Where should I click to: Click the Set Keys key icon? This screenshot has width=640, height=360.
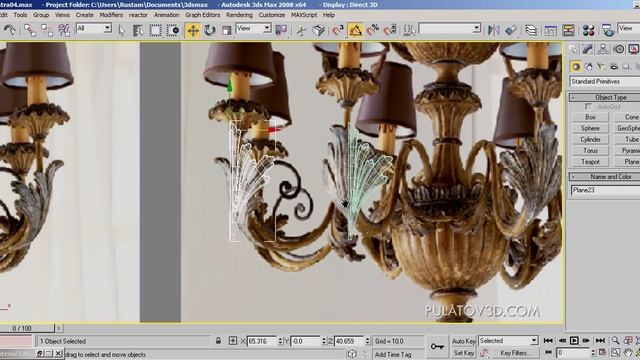tap(437, 347)
